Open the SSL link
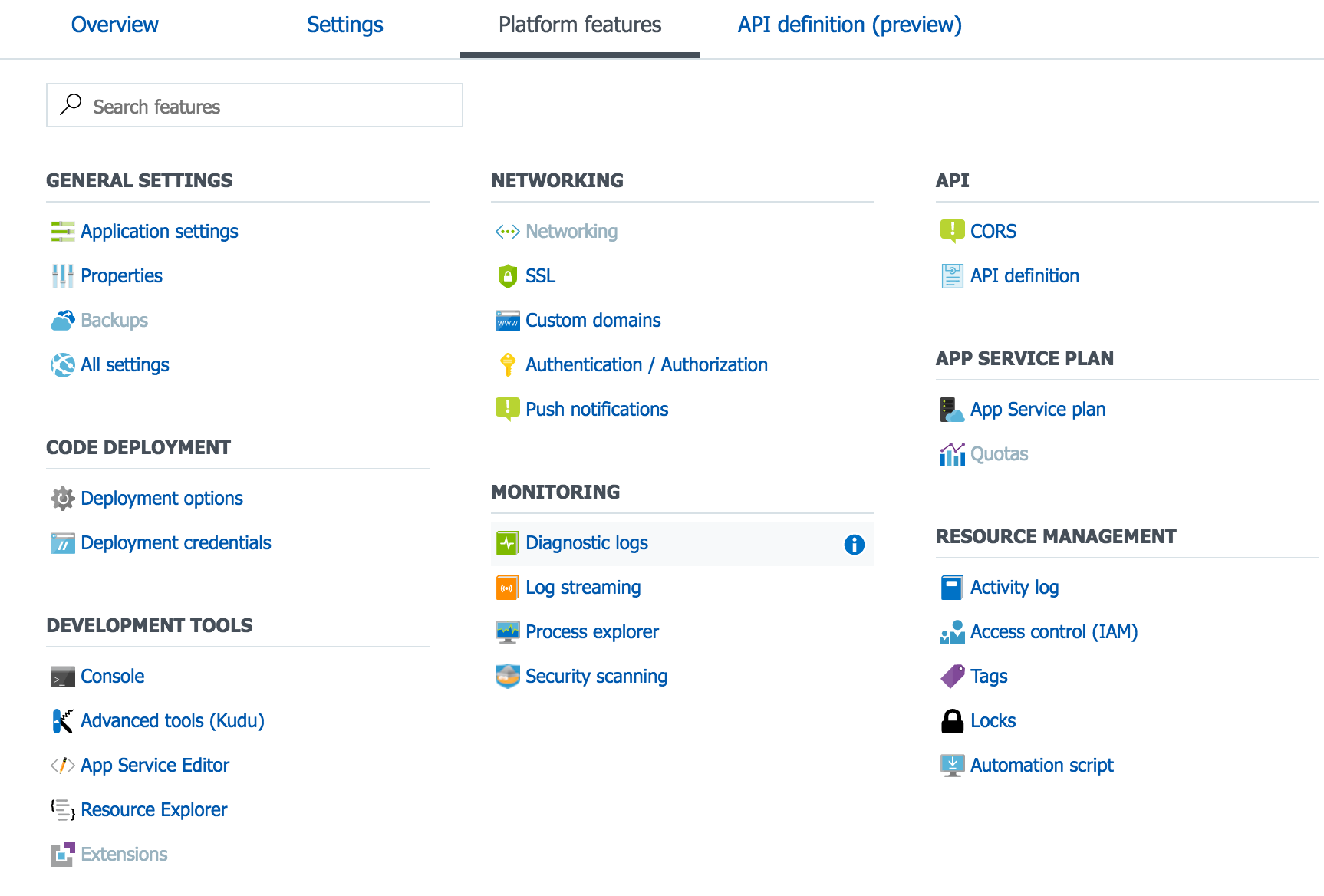 coord(540,276)
